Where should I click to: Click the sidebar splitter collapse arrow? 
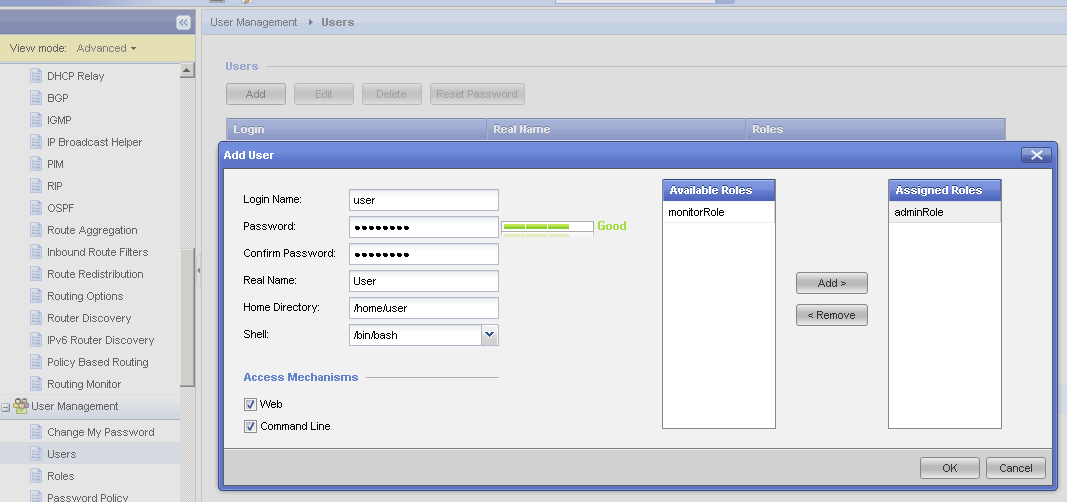pyautogui.click(x=198, y=270)
